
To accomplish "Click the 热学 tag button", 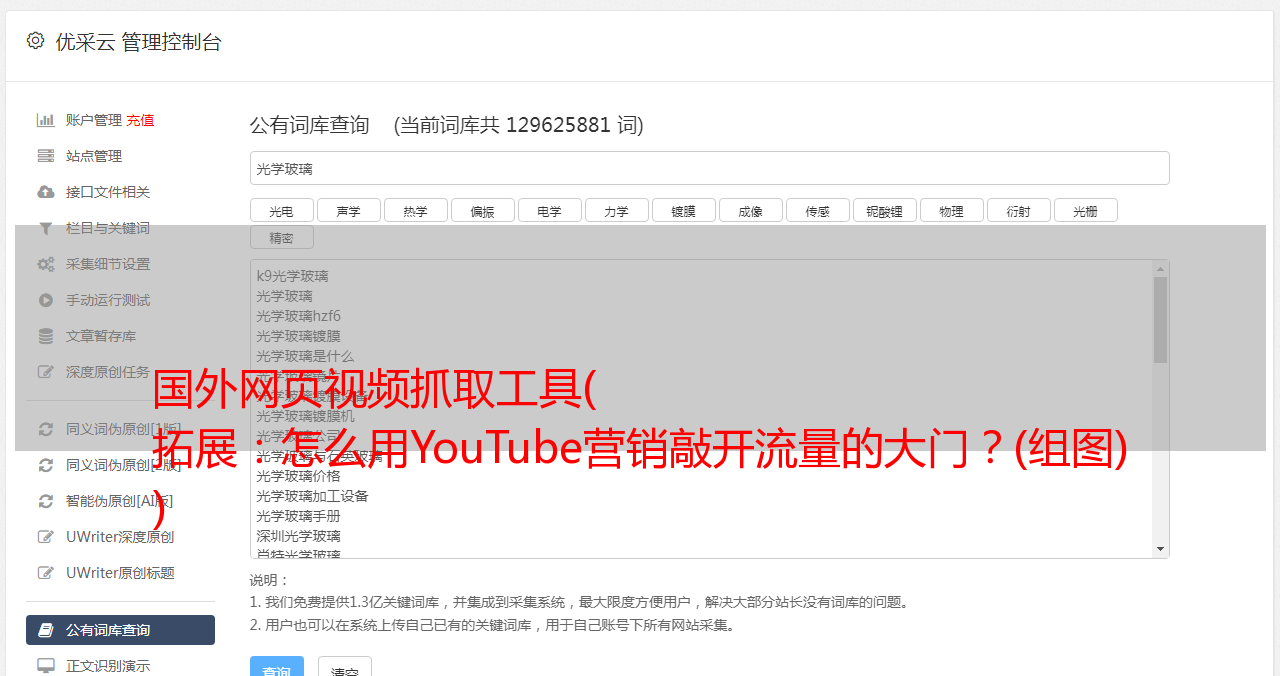I will 415,211.
